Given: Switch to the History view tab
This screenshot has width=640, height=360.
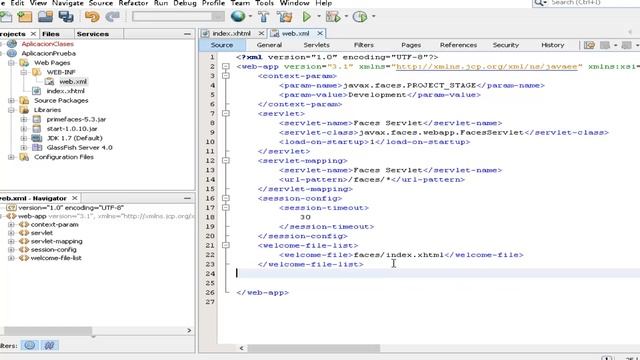Looking at the screenshot, I should click(x=553, y=45).
